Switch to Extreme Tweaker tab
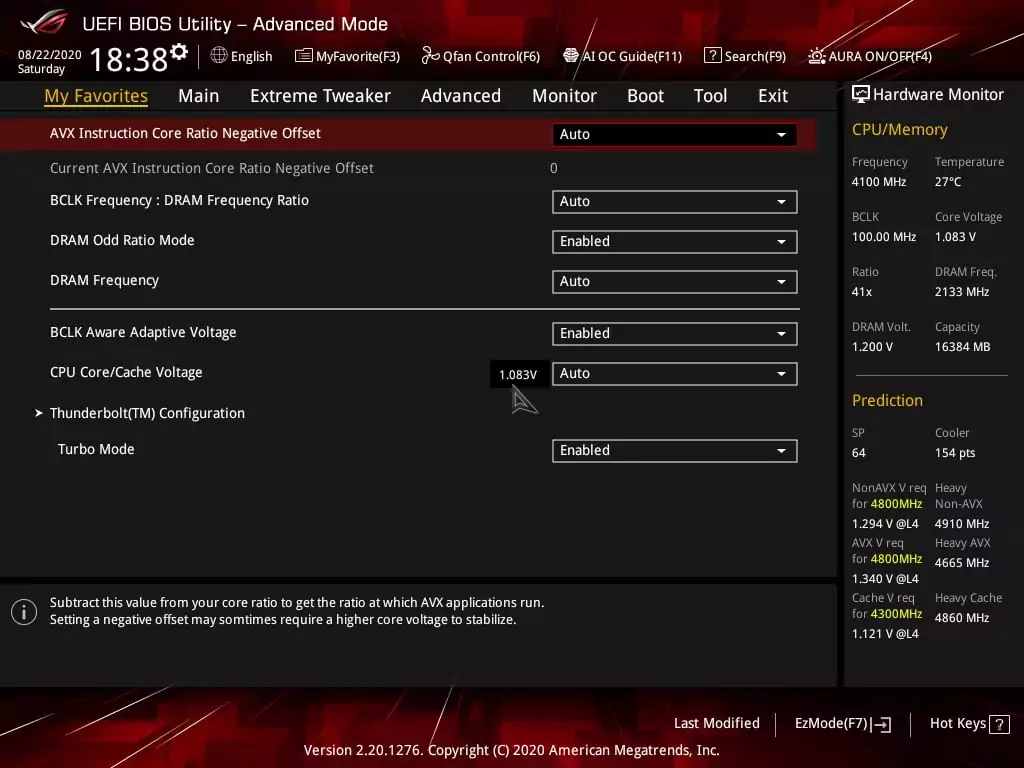Viewport: 1024px width, 768px height. point(320,96)
